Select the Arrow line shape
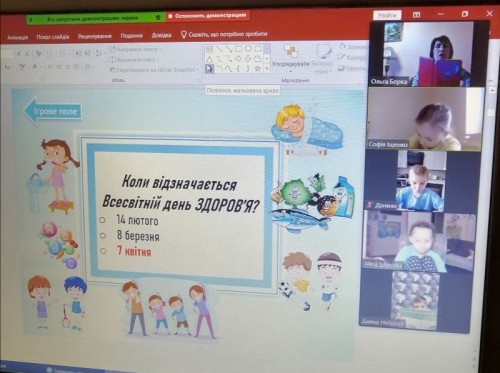The height and width of the screenshot is (373, 500). coord(229,49)
